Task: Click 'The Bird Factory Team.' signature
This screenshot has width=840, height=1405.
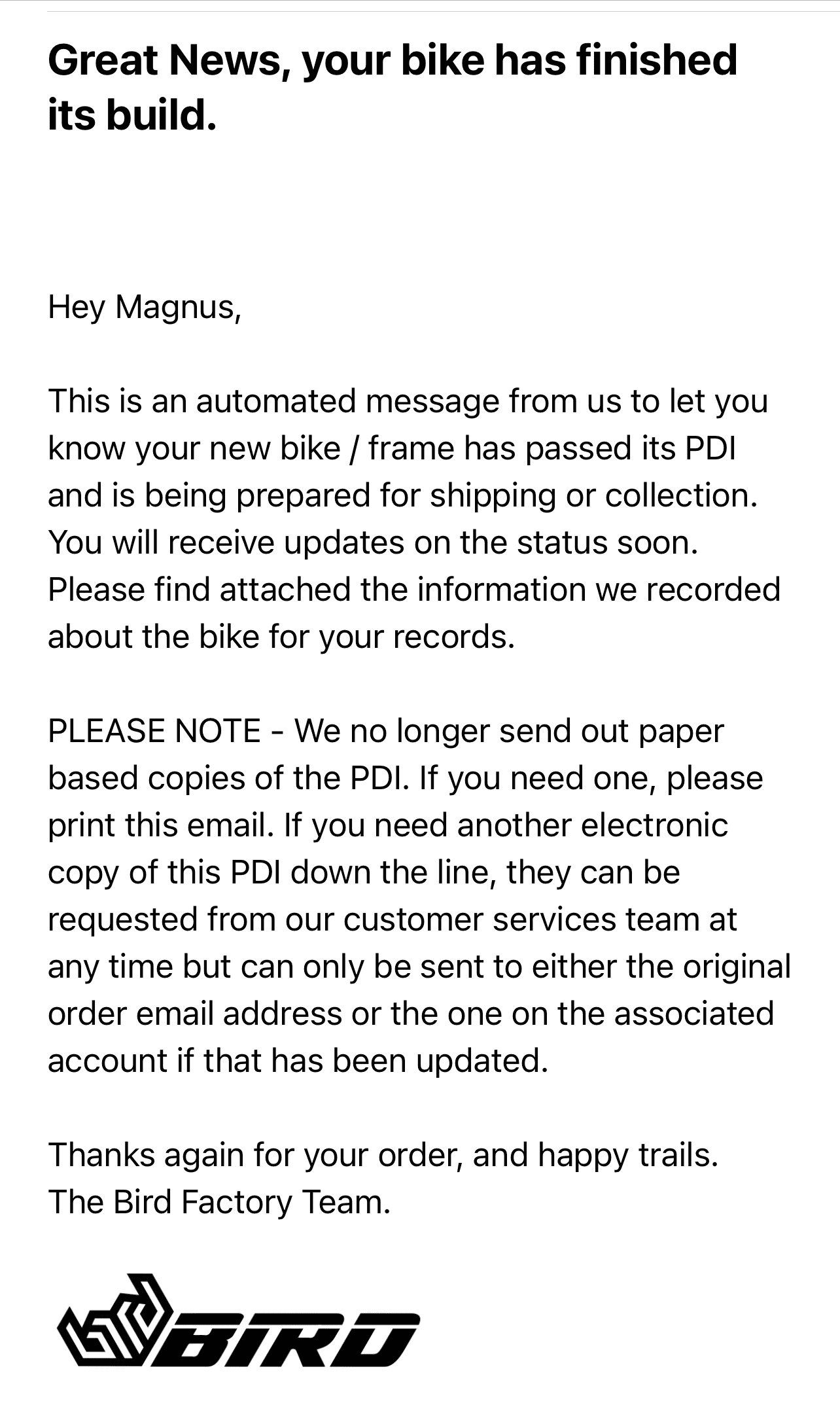Action: [219, 1202]
